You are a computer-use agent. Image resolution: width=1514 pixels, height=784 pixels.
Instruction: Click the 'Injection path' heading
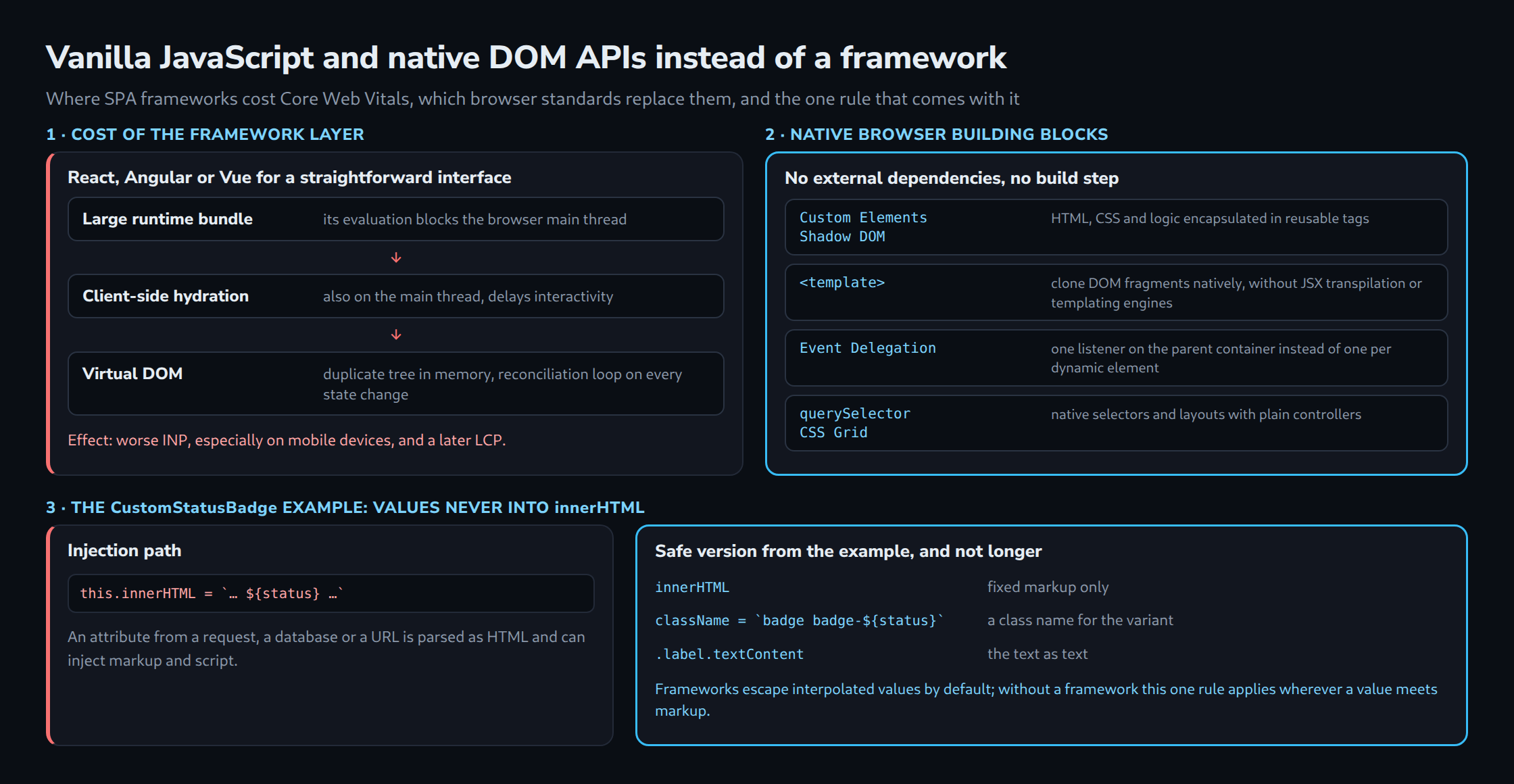(x=124, y=550)
